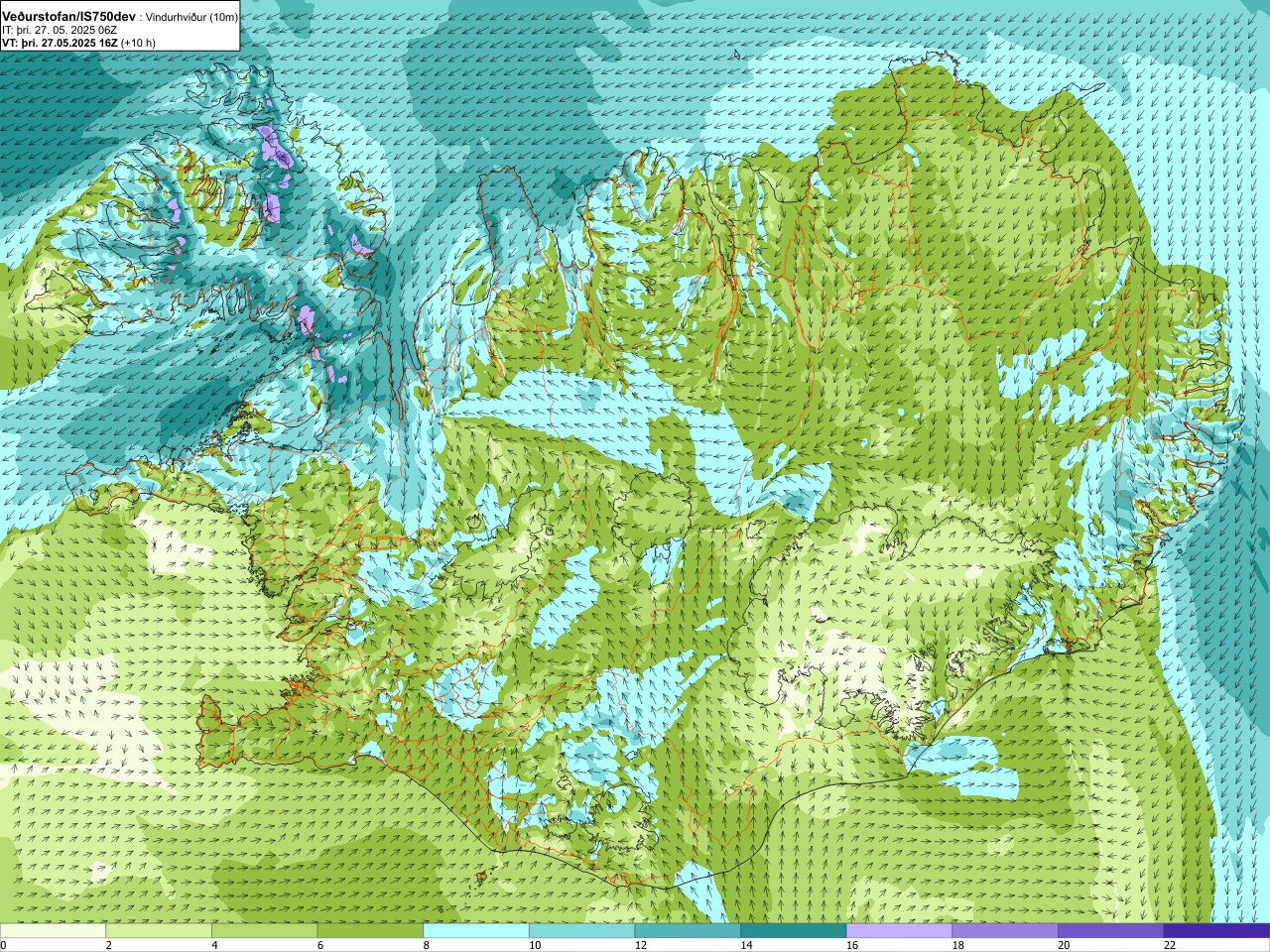Click the legend scale number 2
The image size is (1270, 952).
(108, 945)
